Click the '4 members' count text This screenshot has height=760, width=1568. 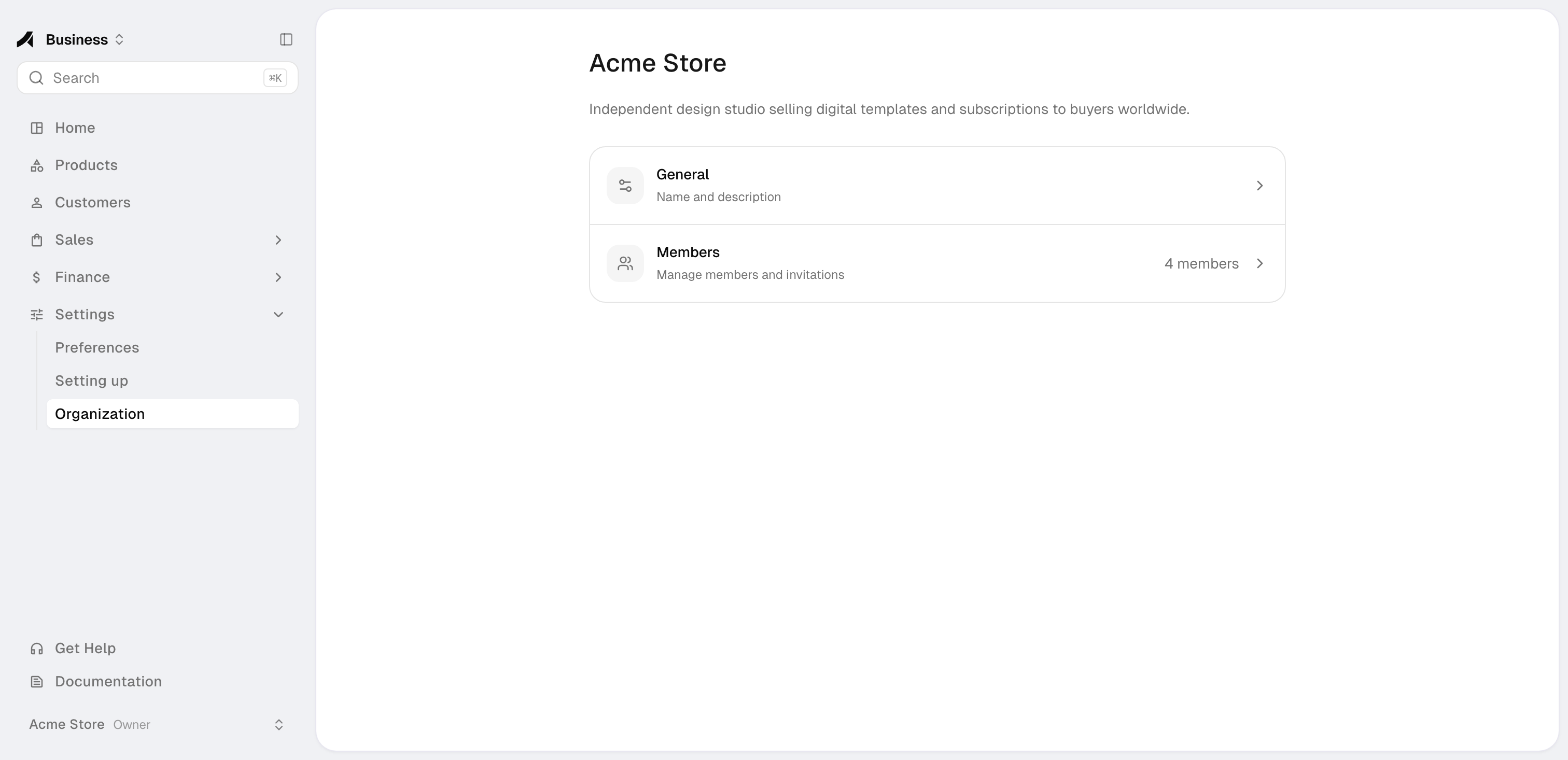1201,263
